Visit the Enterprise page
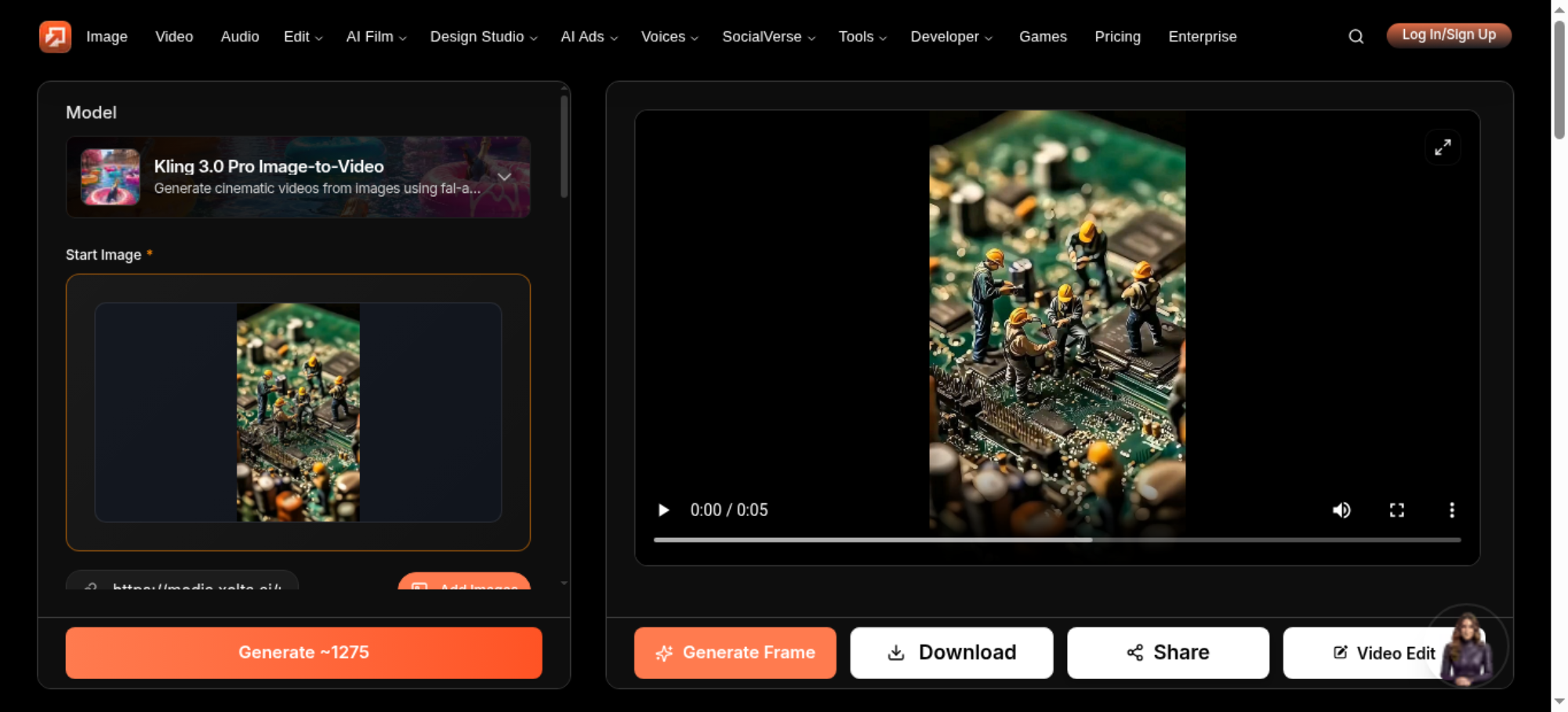Screen dimensions: 1568x712 pos(1203,37)
